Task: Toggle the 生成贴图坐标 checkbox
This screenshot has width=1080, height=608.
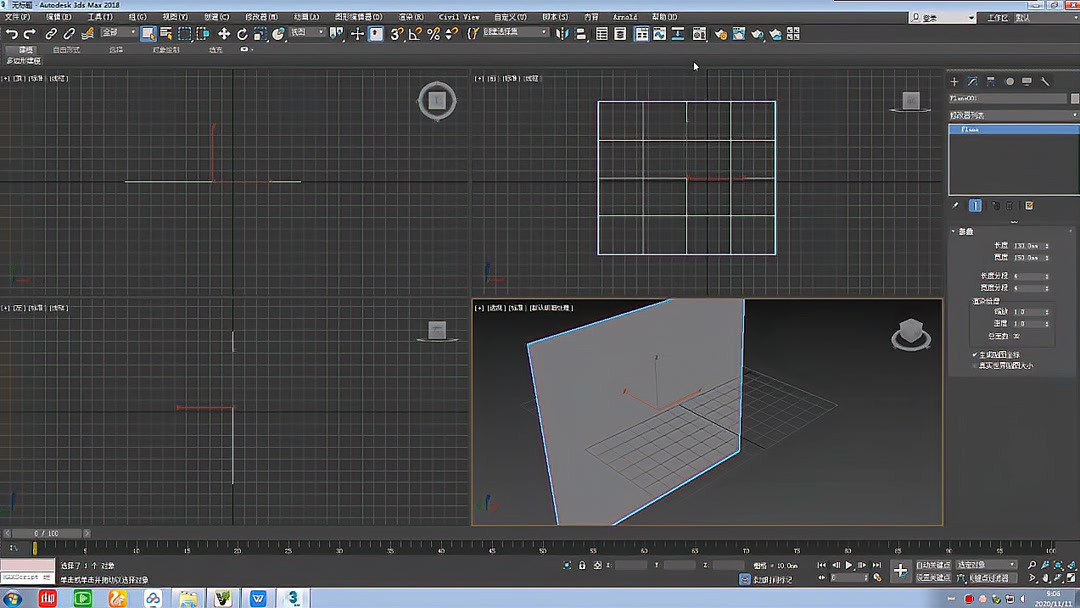Action: (975, 354)
